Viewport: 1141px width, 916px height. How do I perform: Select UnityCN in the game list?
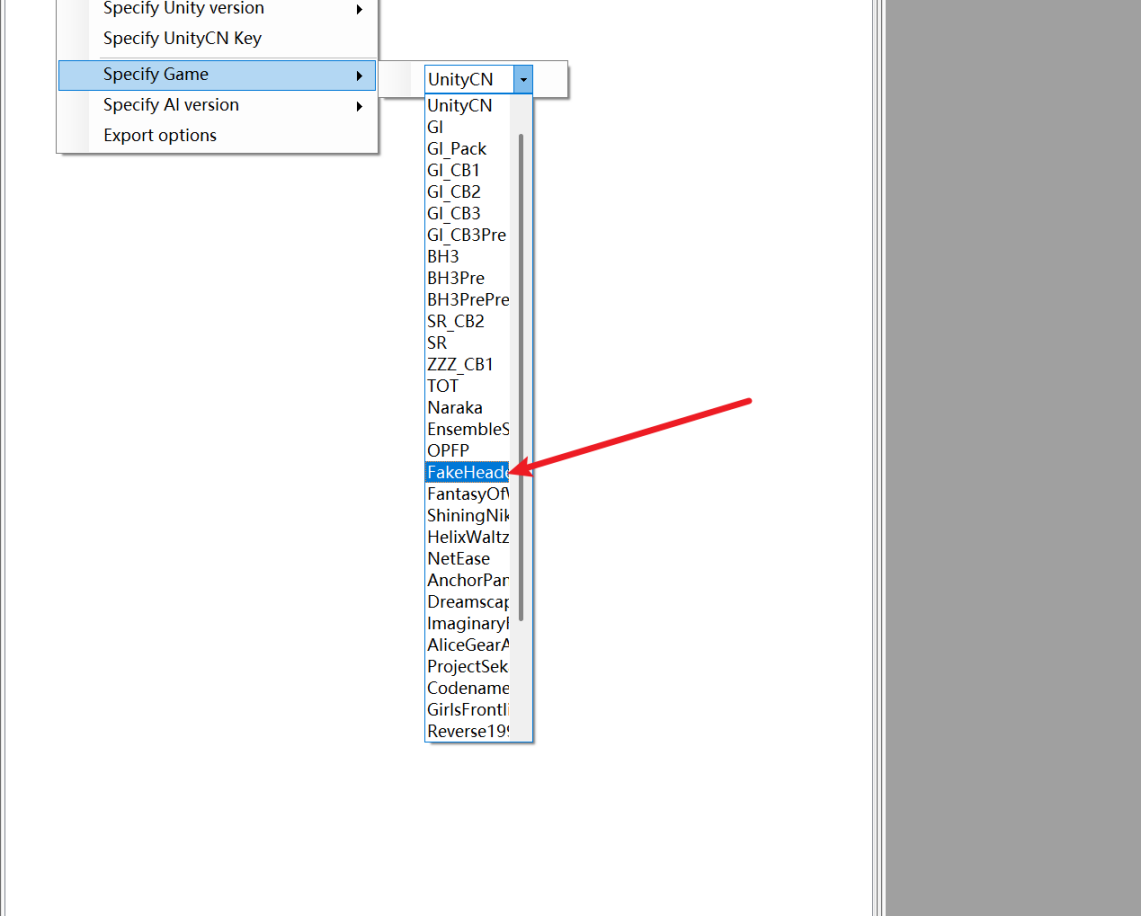[x=467, y=105]
